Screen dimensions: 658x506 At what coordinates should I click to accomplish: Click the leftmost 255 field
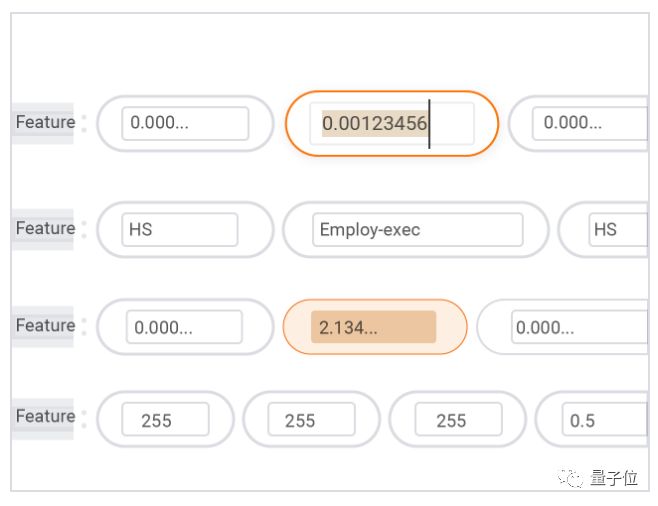coord(165,420)
